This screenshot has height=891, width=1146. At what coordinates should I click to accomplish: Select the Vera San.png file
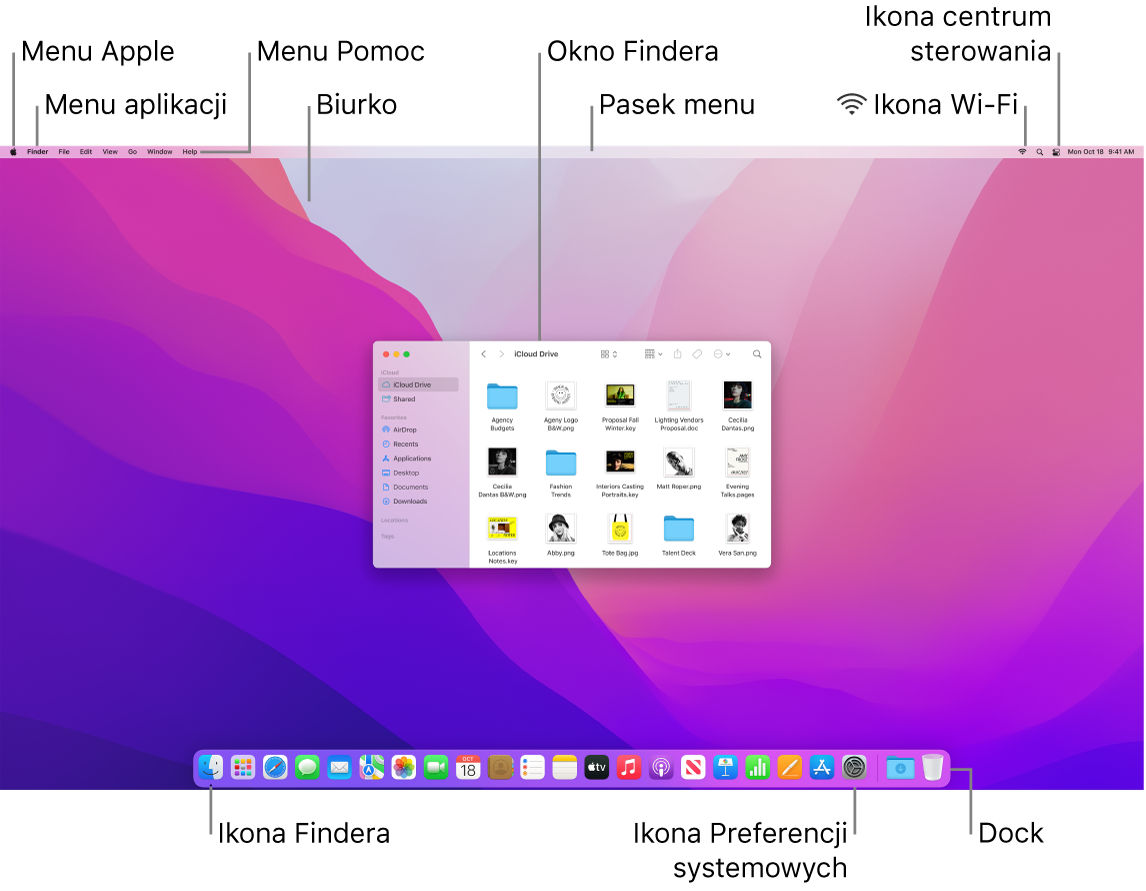[737, 535]
